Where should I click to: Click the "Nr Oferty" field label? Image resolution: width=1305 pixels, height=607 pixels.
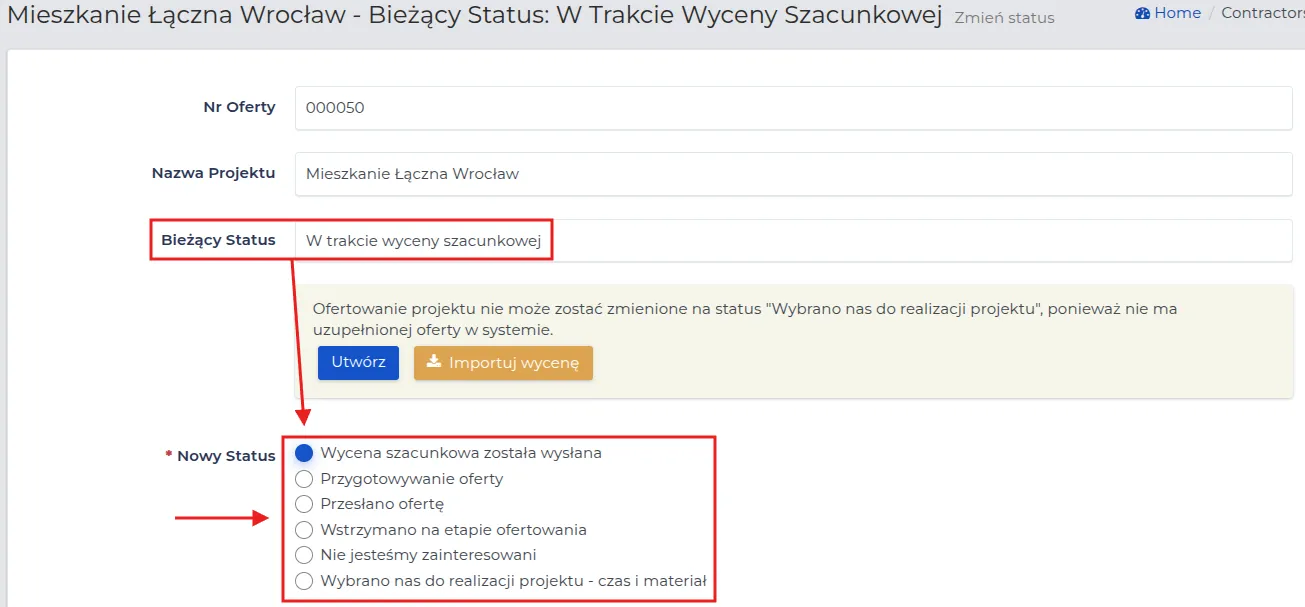[239, 107]
